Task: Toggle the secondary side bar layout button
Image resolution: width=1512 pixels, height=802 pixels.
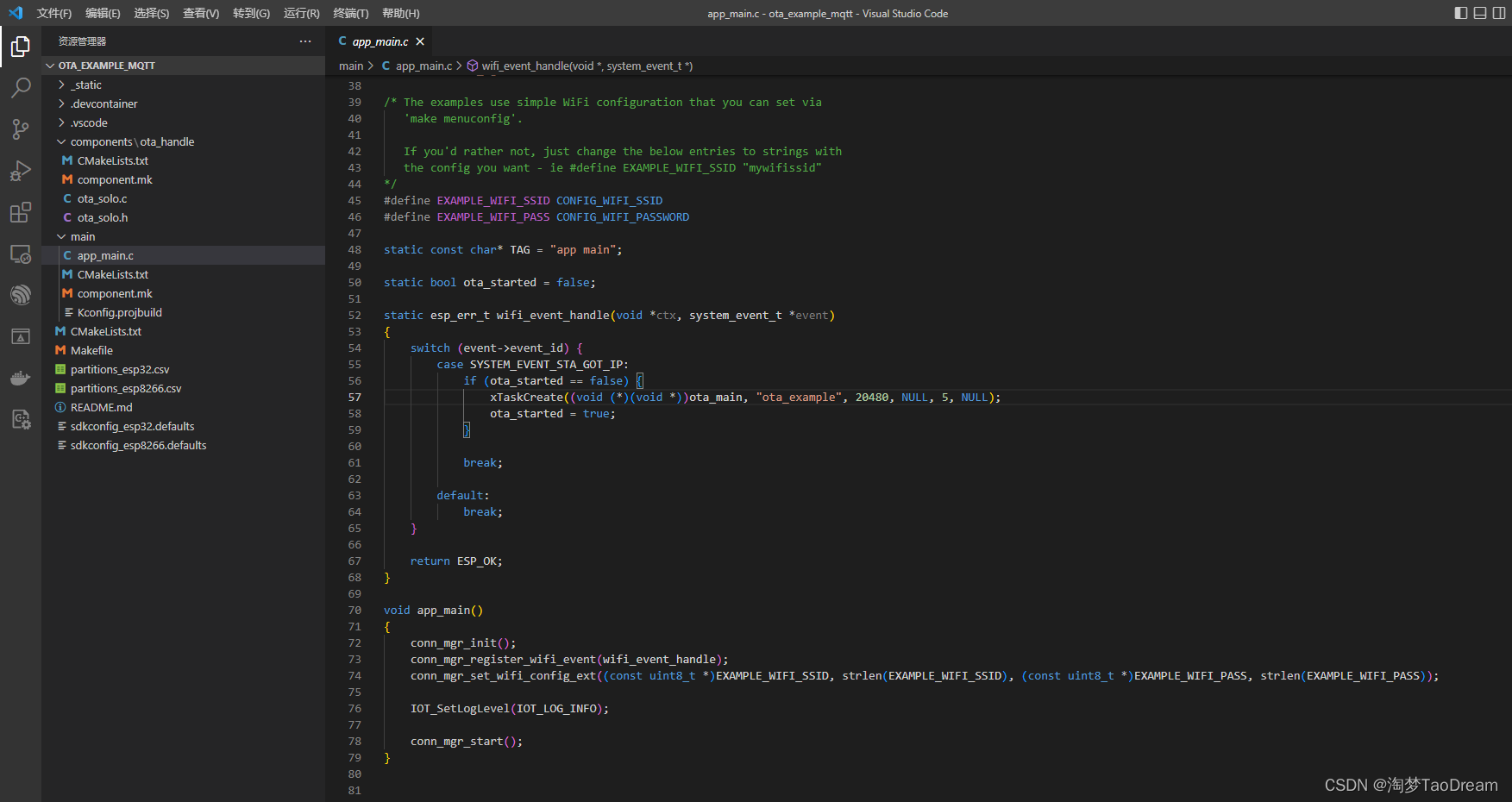Action: pyautogui.click(x=1499, y=13)
